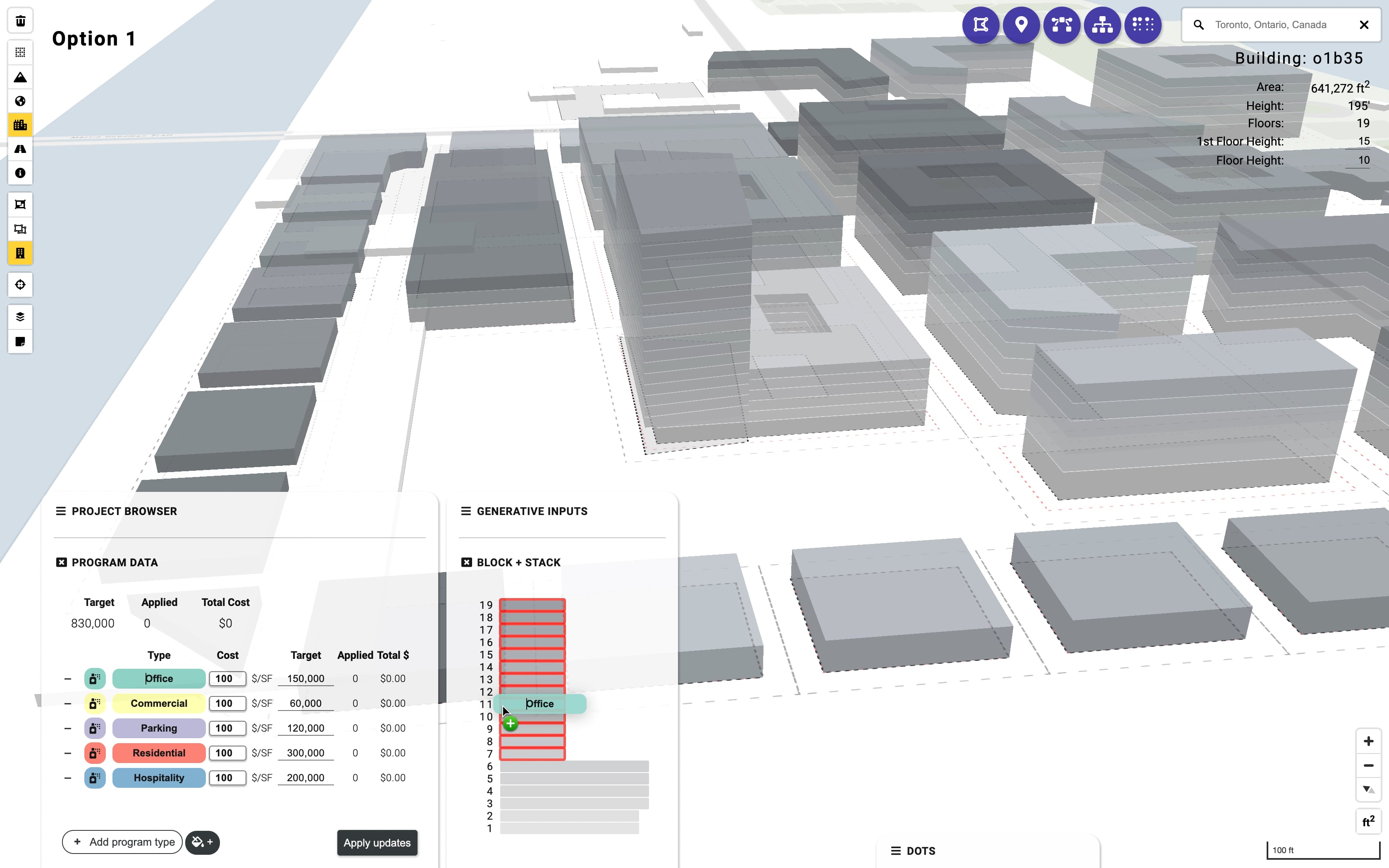Select the layers tool near bottom of sidebar

[x=21, y=316]
